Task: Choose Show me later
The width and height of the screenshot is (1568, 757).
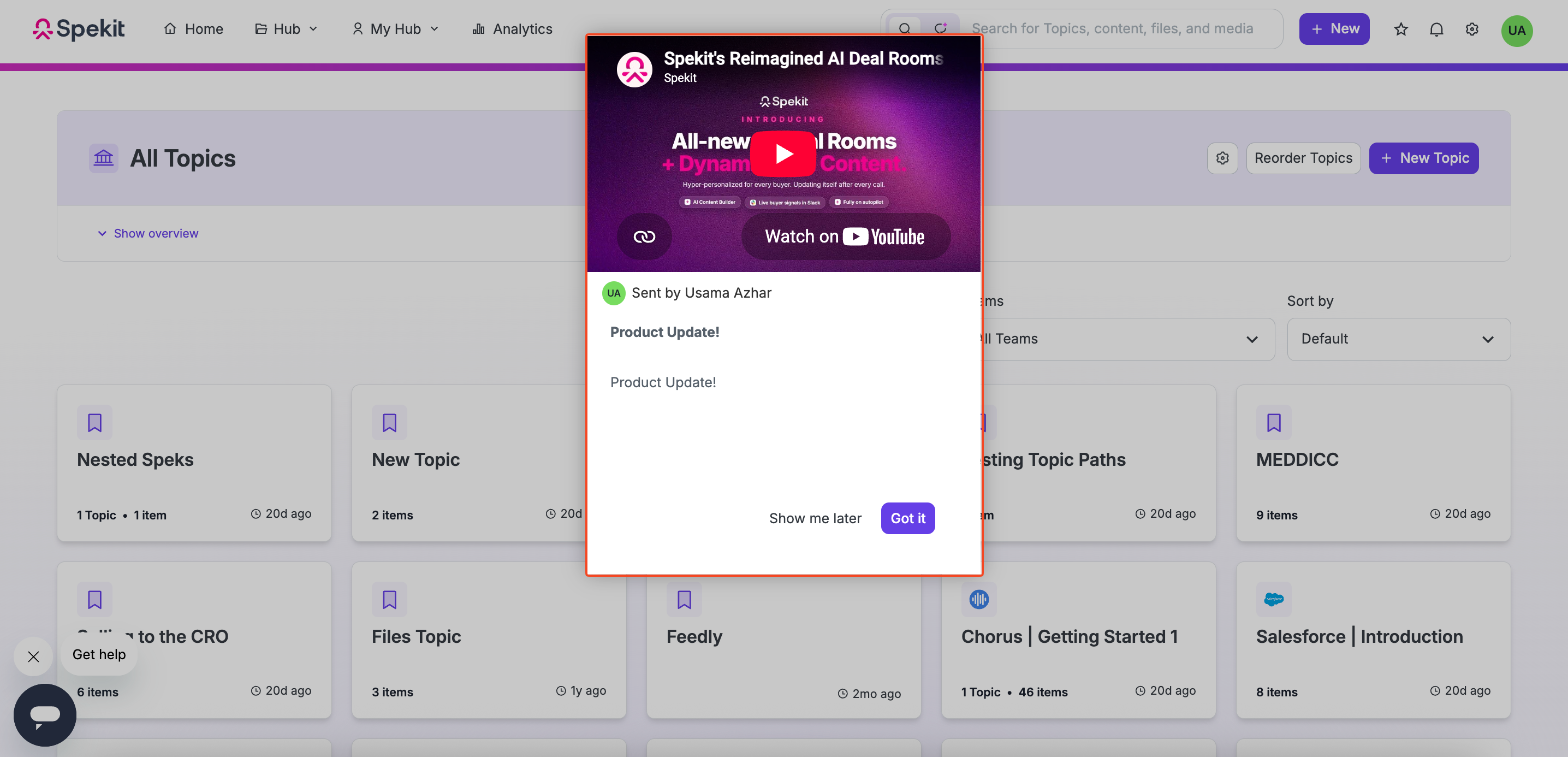Action: [x=815, y=518]
